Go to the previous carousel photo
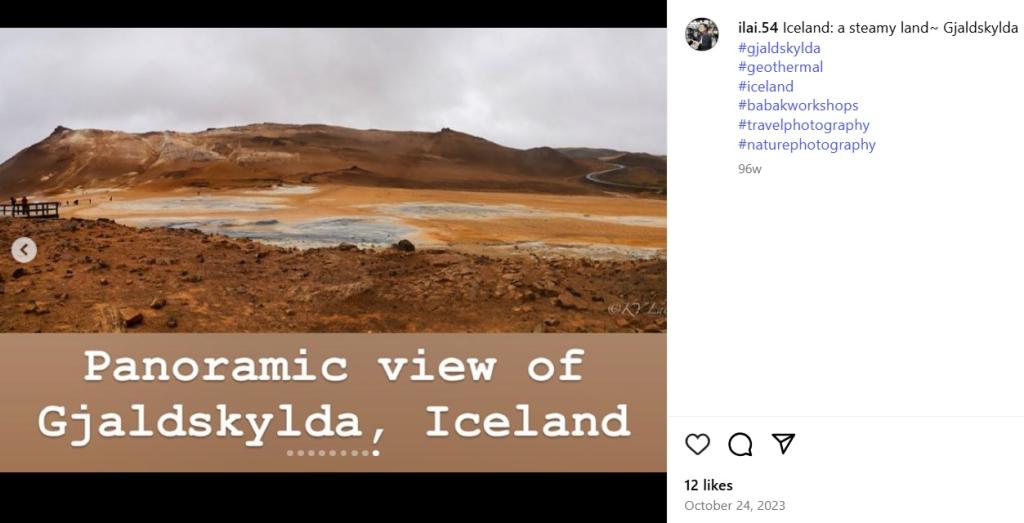 point(24,249)
